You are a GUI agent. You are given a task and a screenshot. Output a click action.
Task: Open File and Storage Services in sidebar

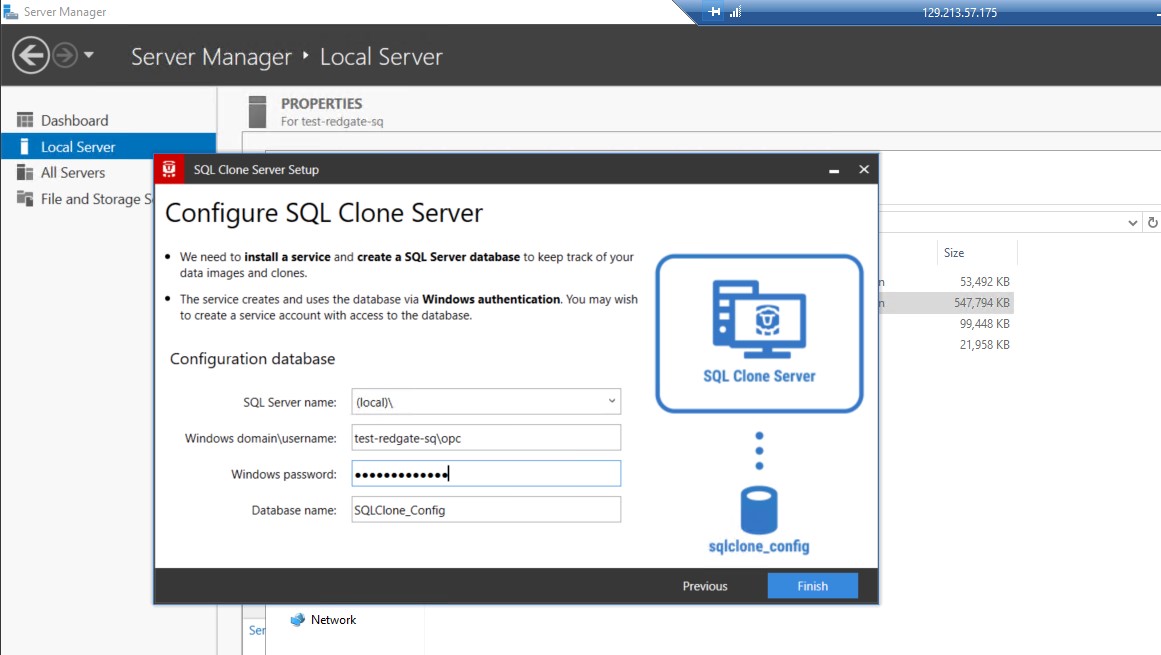click(x=96, y=198)
